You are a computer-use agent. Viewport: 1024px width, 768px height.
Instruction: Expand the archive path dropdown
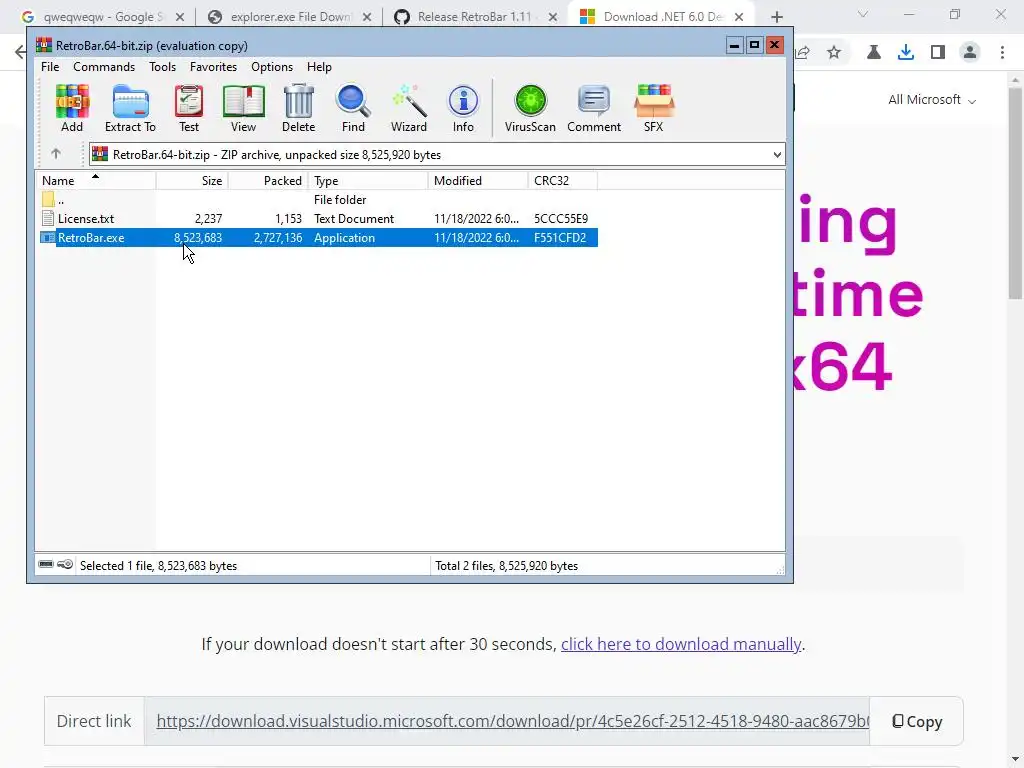click(776, 155)
